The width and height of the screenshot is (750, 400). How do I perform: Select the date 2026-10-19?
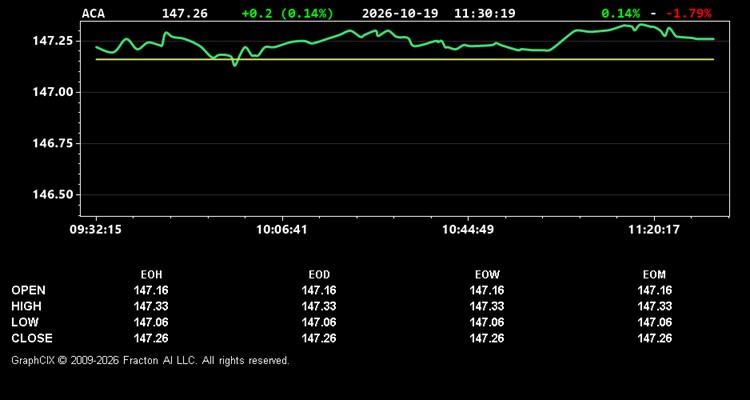click(400, 13)
